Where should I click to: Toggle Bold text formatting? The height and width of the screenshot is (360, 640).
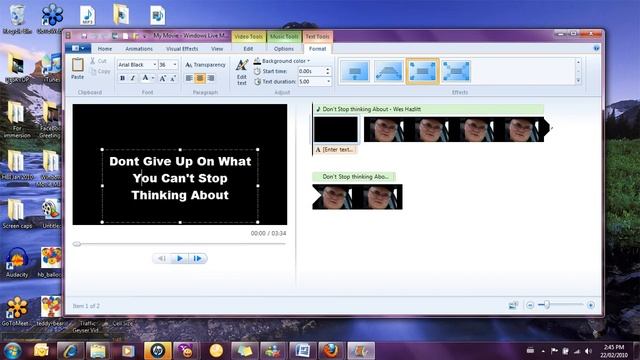pyautogui.click(x=122, y=78)
